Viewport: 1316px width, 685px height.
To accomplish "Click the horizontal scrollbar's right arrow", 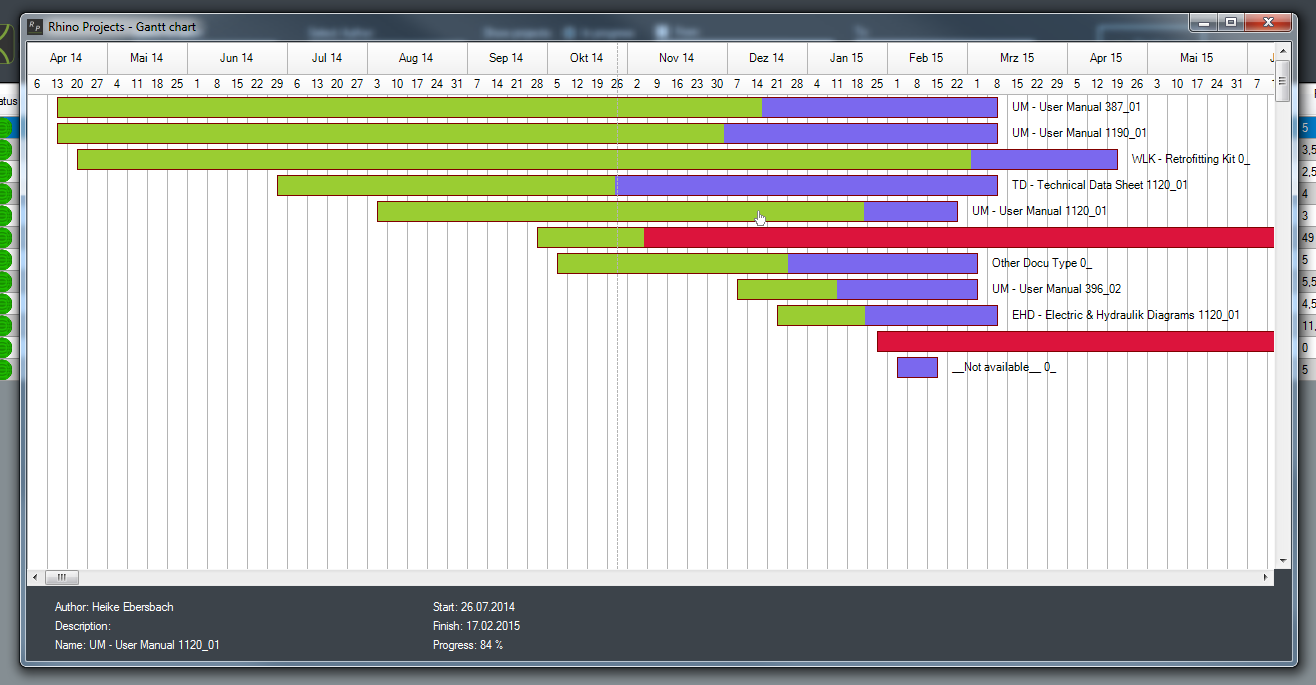I will (x=1265, y=577).
